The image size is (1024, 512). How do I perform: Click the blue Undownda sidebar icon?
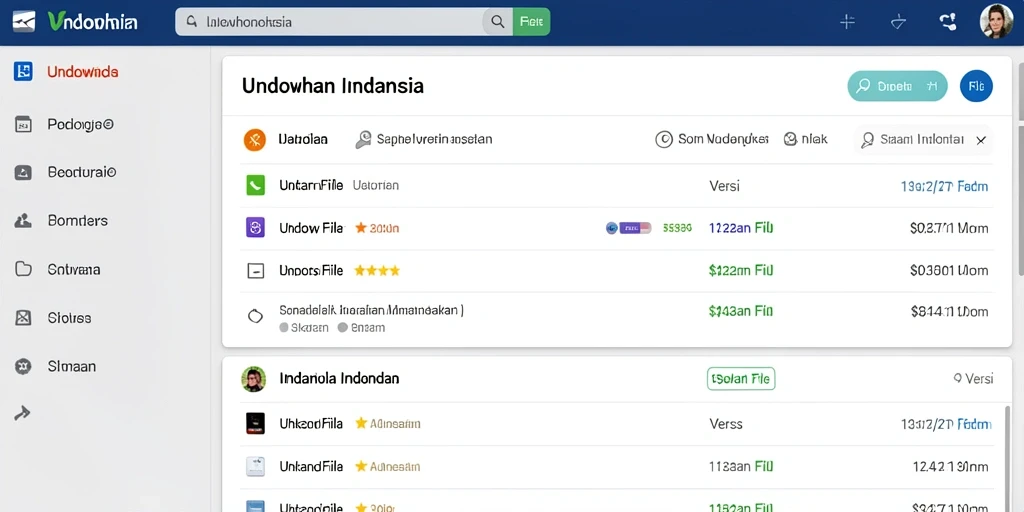pos(24,72)
